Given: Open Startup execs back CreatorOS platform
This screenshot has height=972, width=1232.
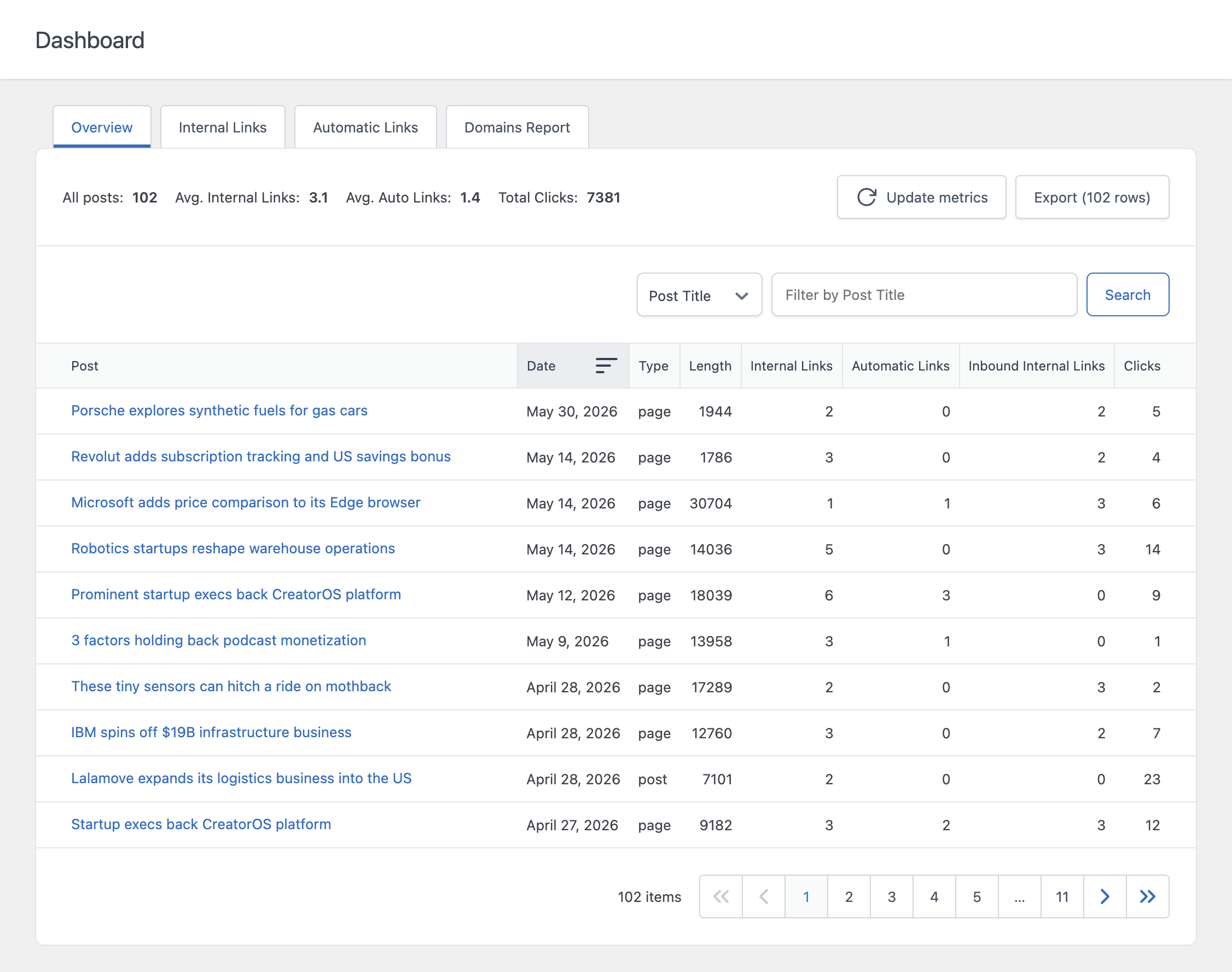Looking at the screenshot, I should click(x=201, y=824).
